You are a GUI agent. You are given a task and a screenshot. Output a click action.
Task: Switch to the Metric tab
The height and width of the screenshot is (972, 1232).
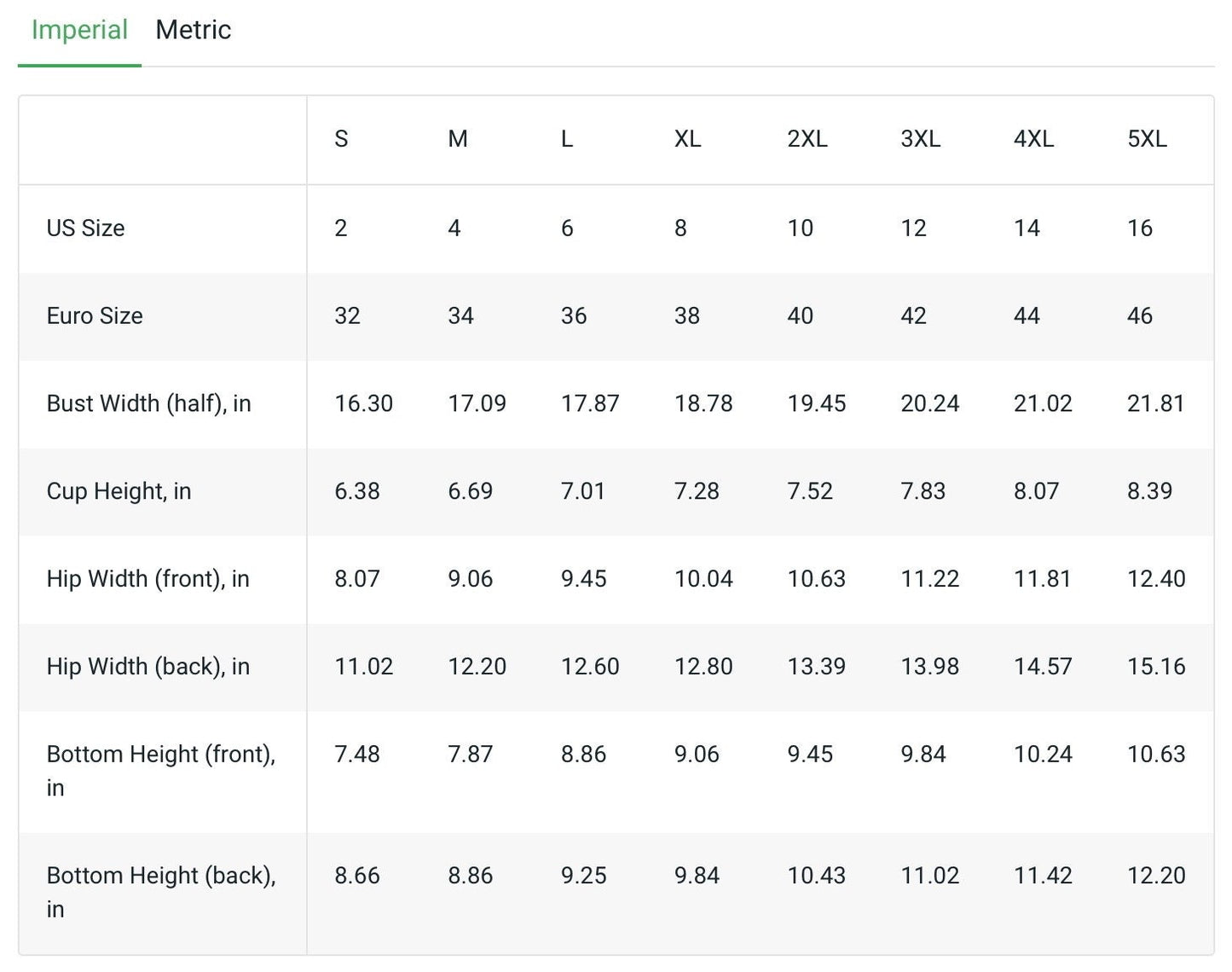[193, 31]
